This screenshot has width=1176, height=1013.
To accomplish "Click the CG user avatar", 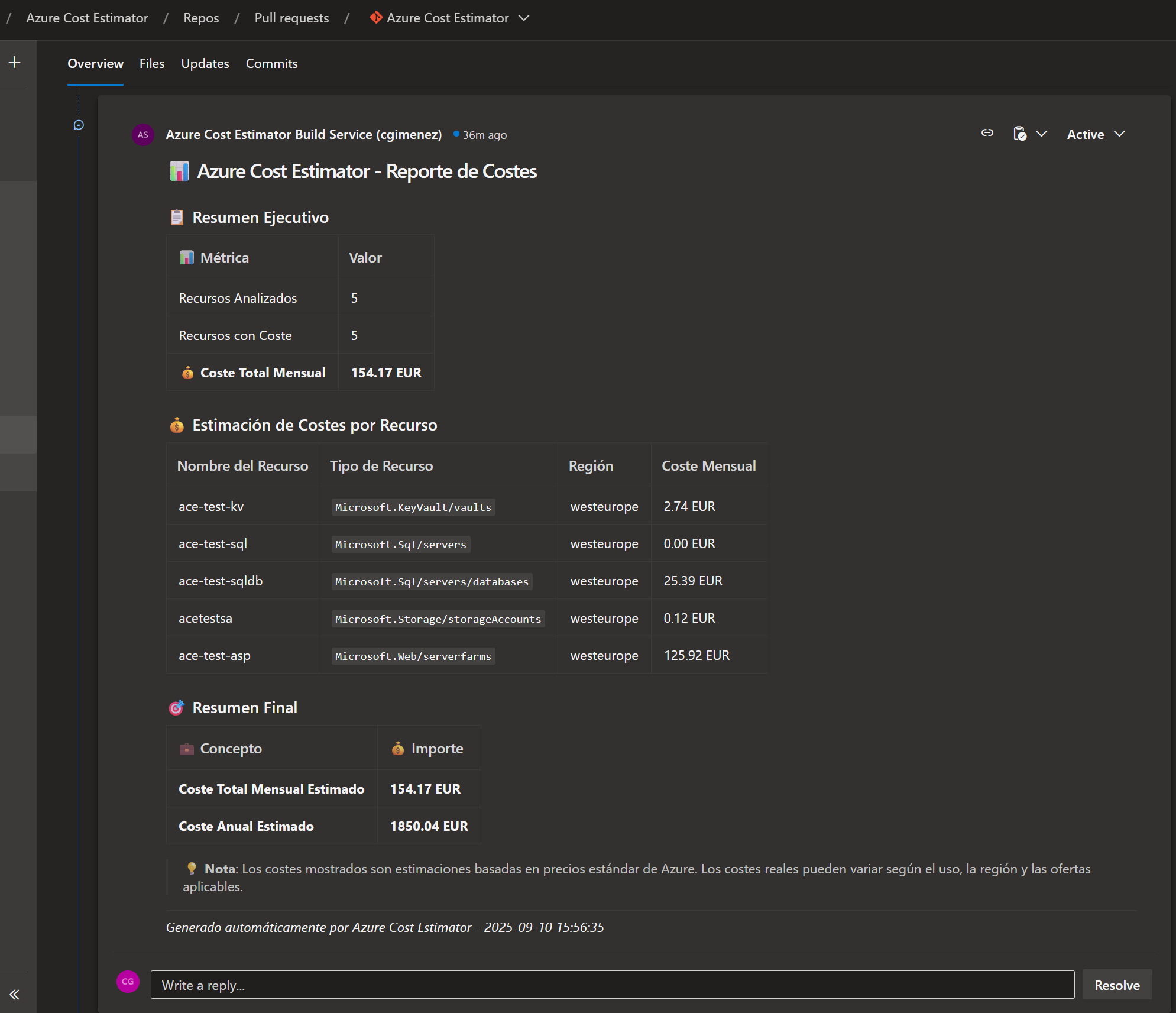I will [x=128, y=982].
